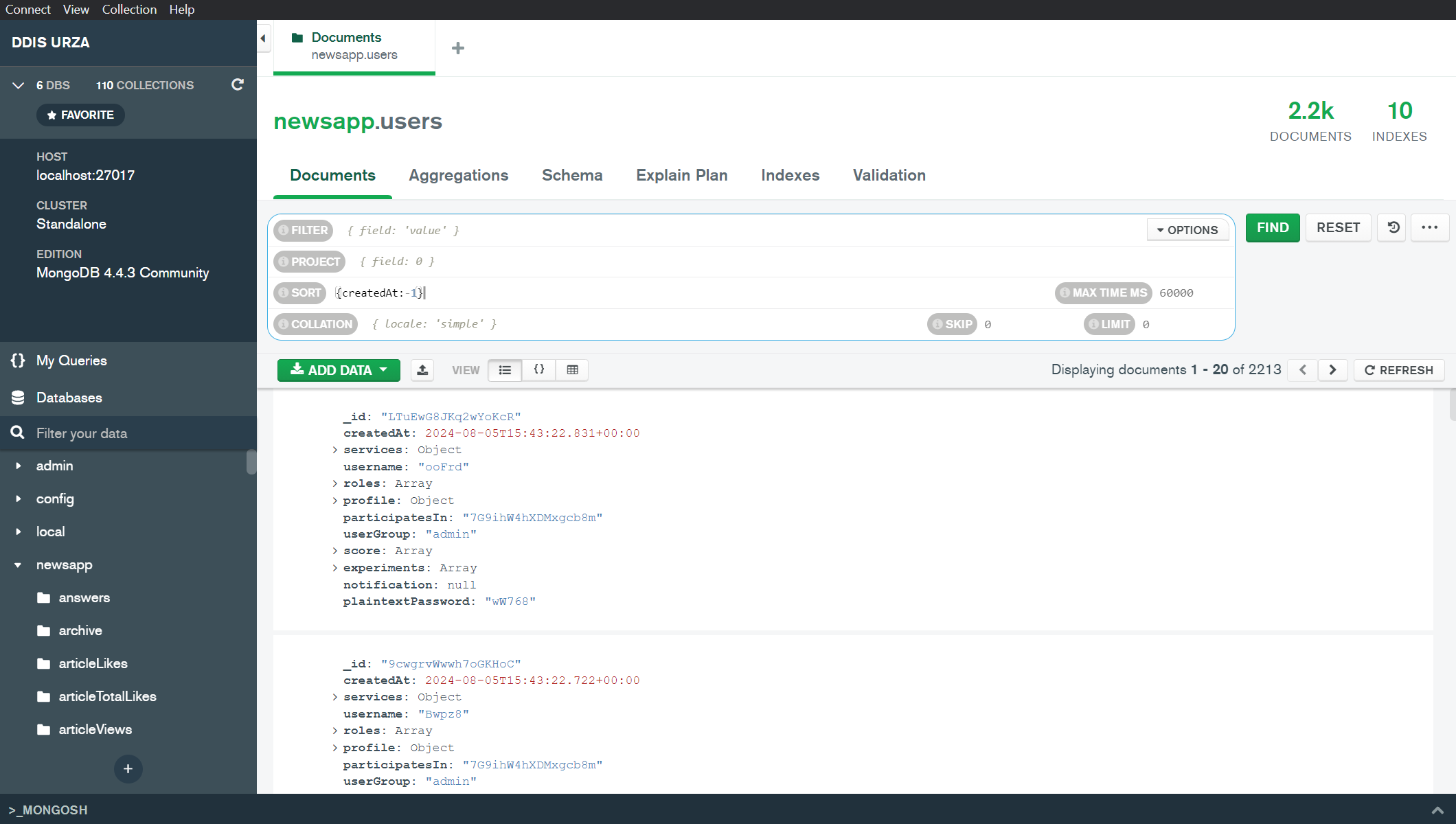Open the articleTotalLikes collection
Viewport: 1456px width, 824px height.
(x=108, y=696)
